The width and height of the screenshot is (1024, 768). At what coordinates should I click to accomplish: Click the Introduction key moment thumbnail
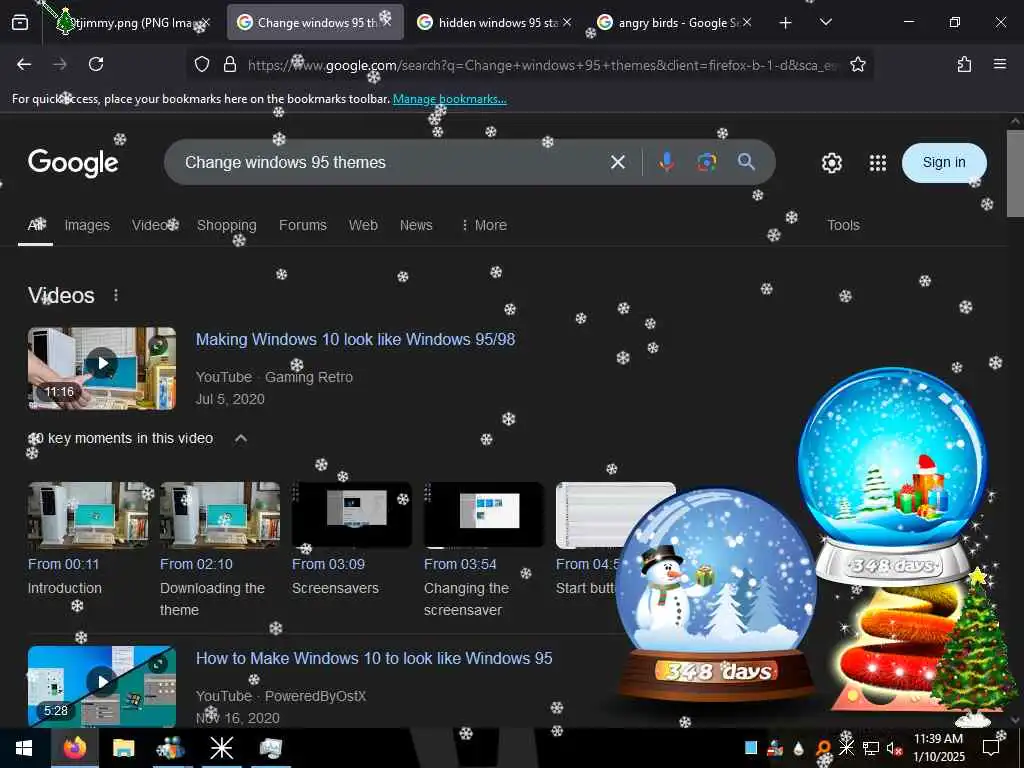(x=88, y=515)
